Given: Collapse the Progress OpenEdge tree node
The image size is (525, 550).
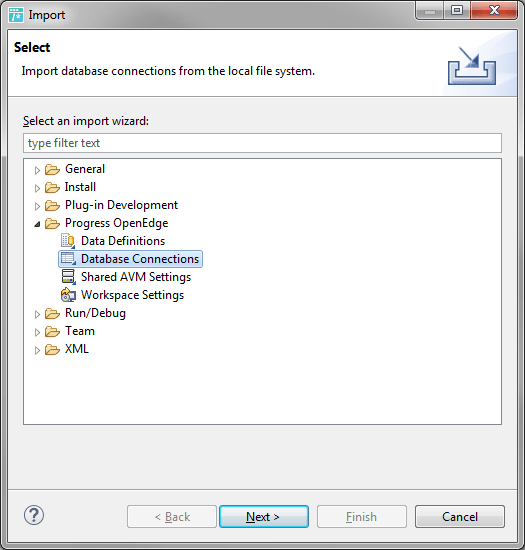Looking at the screenshot, I should coord(37,224).
